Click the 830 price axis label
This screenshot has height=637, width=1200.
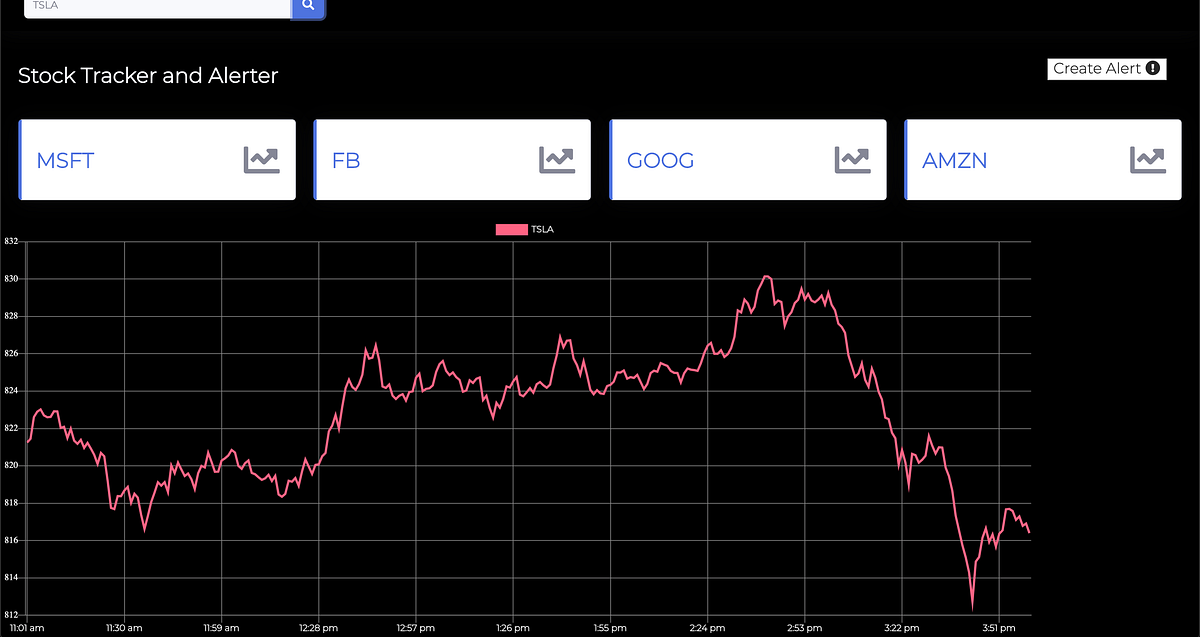pyautogui.click(x=10, y=279)
